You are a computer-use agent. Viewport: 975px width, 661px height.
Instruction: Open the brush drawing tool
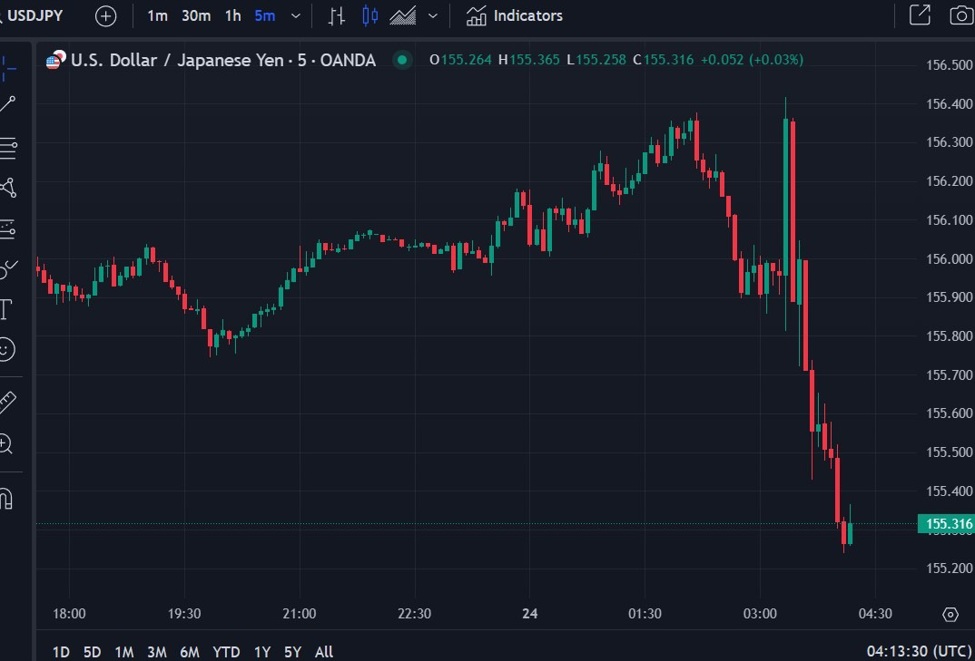(x=7, y=268)
